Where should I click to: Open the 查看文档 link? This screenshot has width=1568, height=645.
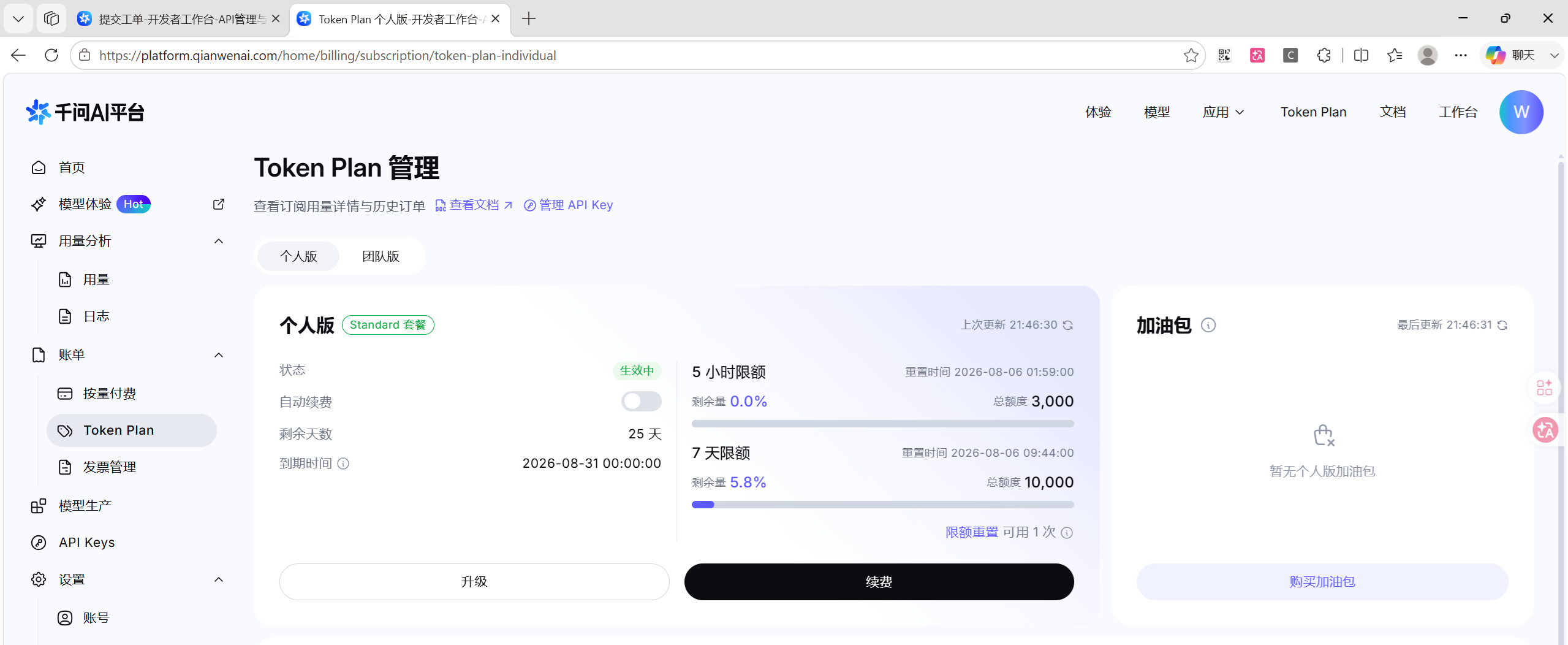[x=474, y=205]
